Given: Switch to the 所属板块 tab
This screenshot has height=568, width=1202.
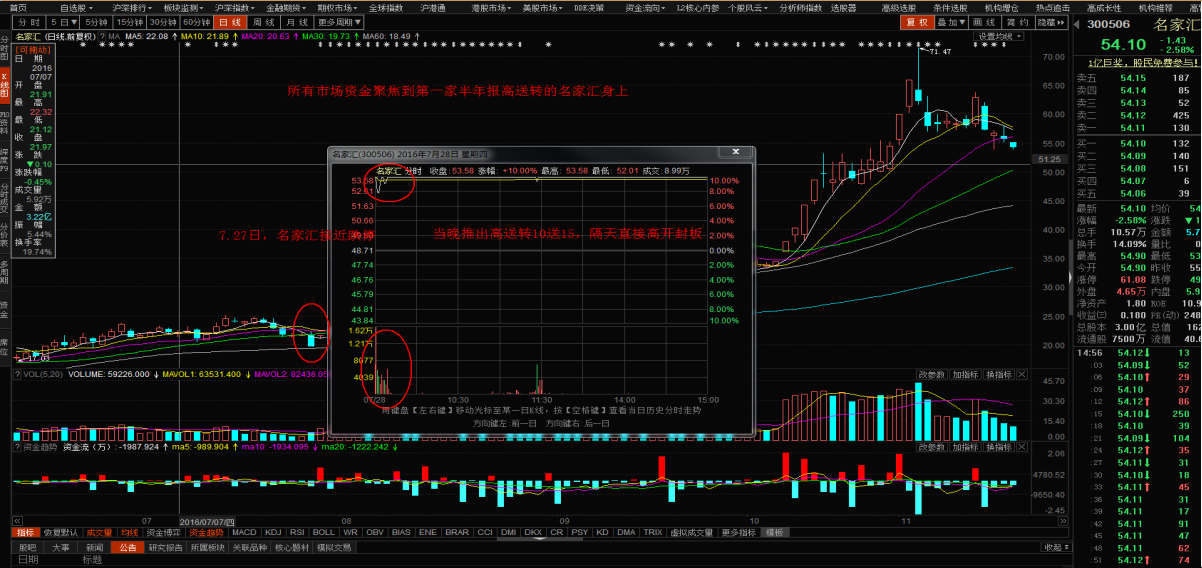Looking at the screenshot, I should [x=209, y=548].
